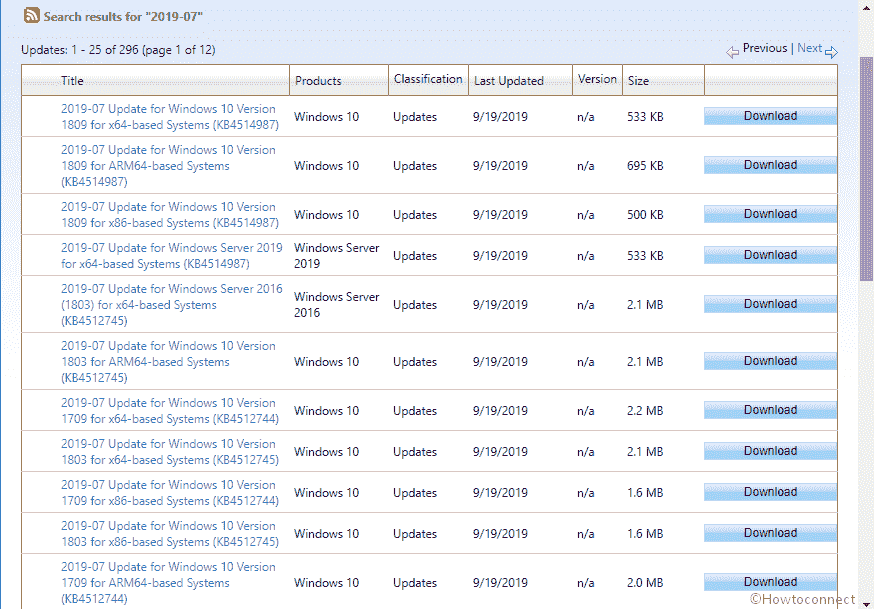Sort table by Products column header
The image size is (874, 609).
pyautogui.click(x=318, y=81)
